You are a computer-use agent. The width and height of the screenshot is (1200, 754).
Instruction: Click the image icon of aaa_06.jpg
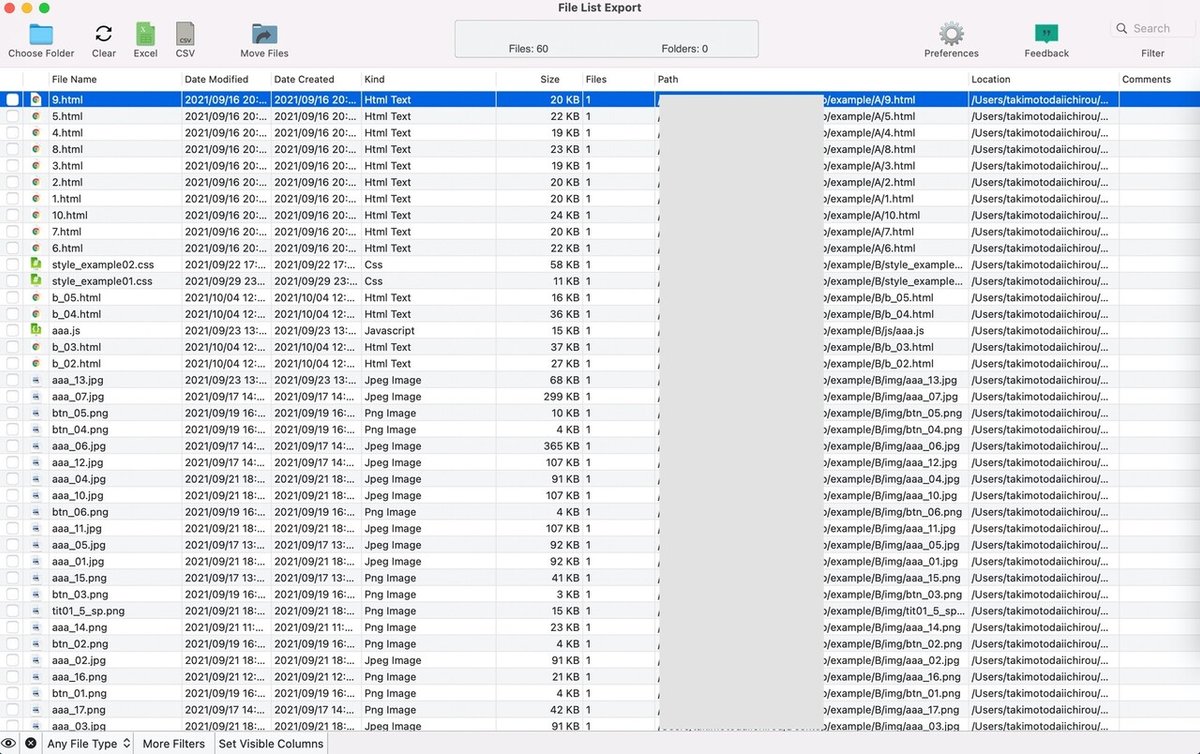point(36,446)
